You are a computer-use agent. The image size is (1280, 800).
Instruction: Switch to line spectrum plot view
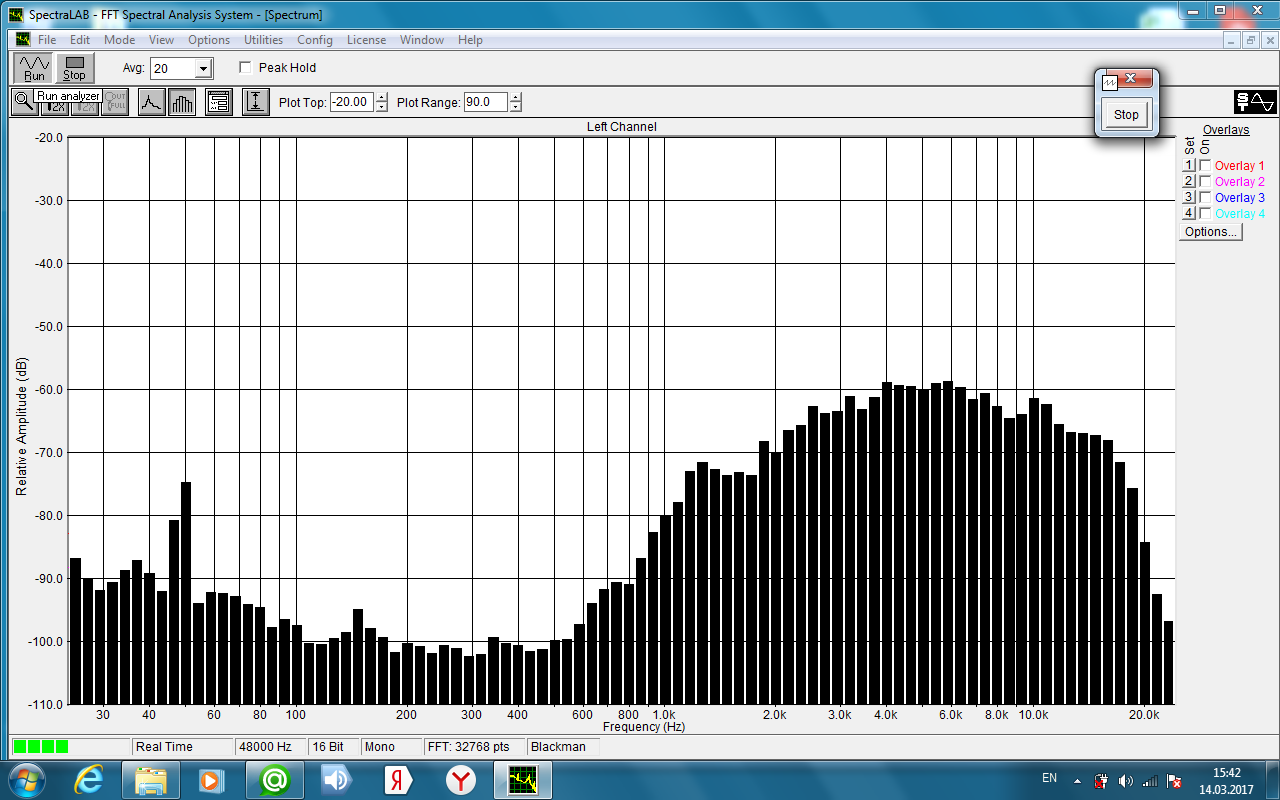(151, 102)
